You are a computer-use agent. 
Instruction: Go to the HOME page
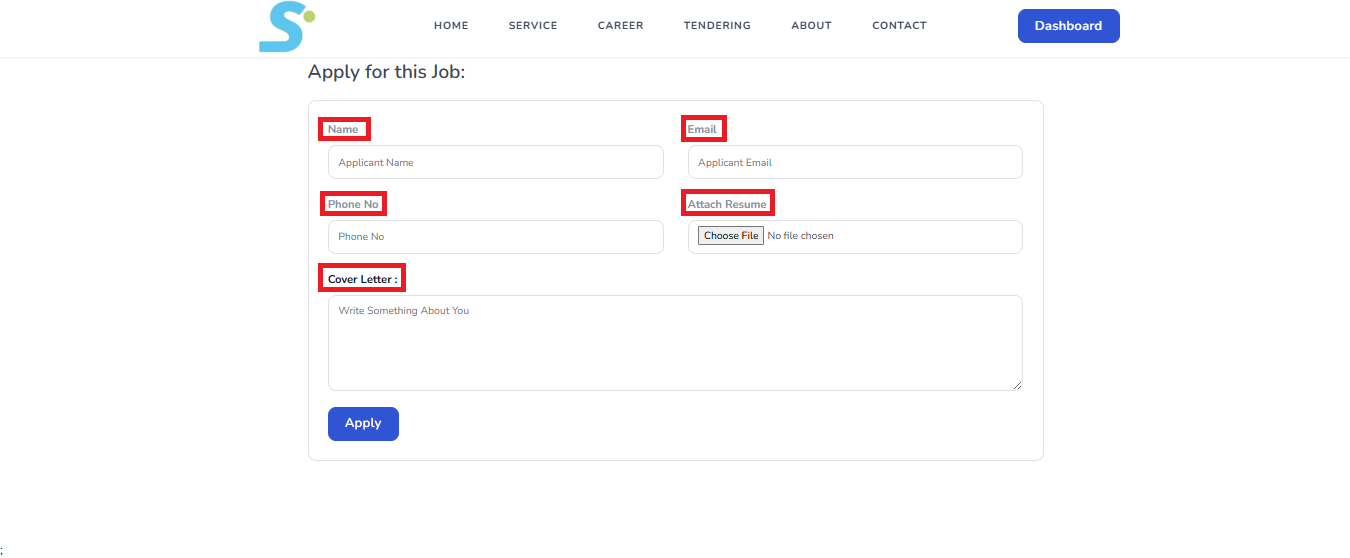click(x=451, y=26)
